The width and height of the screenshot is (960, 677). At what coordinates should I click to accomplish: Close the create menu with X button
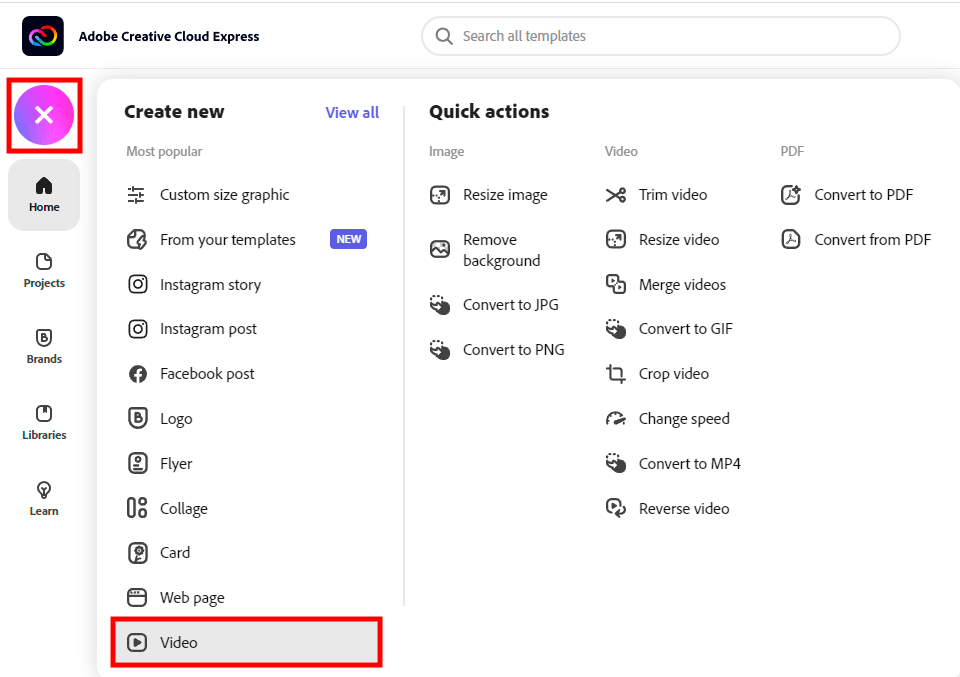point(44,115)
